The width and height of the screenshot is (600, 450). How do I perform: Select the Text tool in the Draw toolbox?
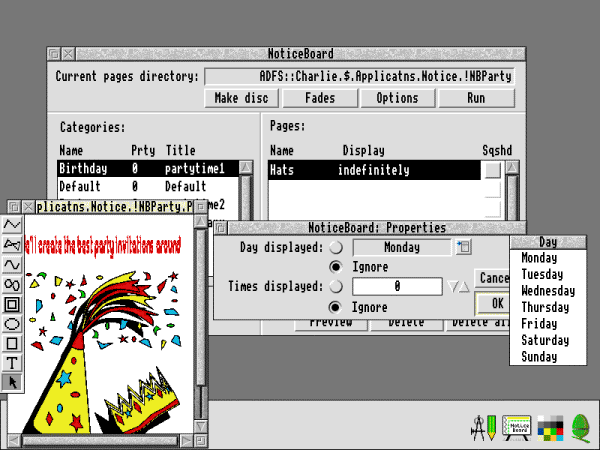click(x=12, y=362)
